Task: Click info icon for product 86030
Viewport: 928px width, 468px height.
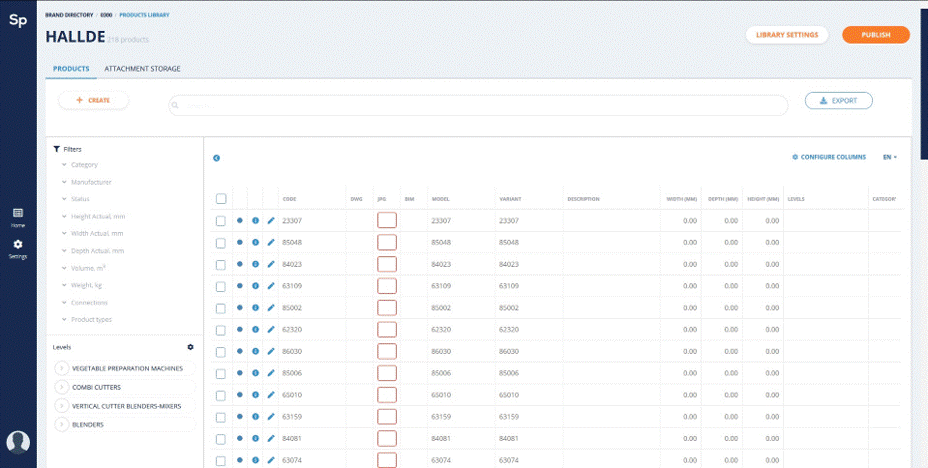Action: pos(255,351)
